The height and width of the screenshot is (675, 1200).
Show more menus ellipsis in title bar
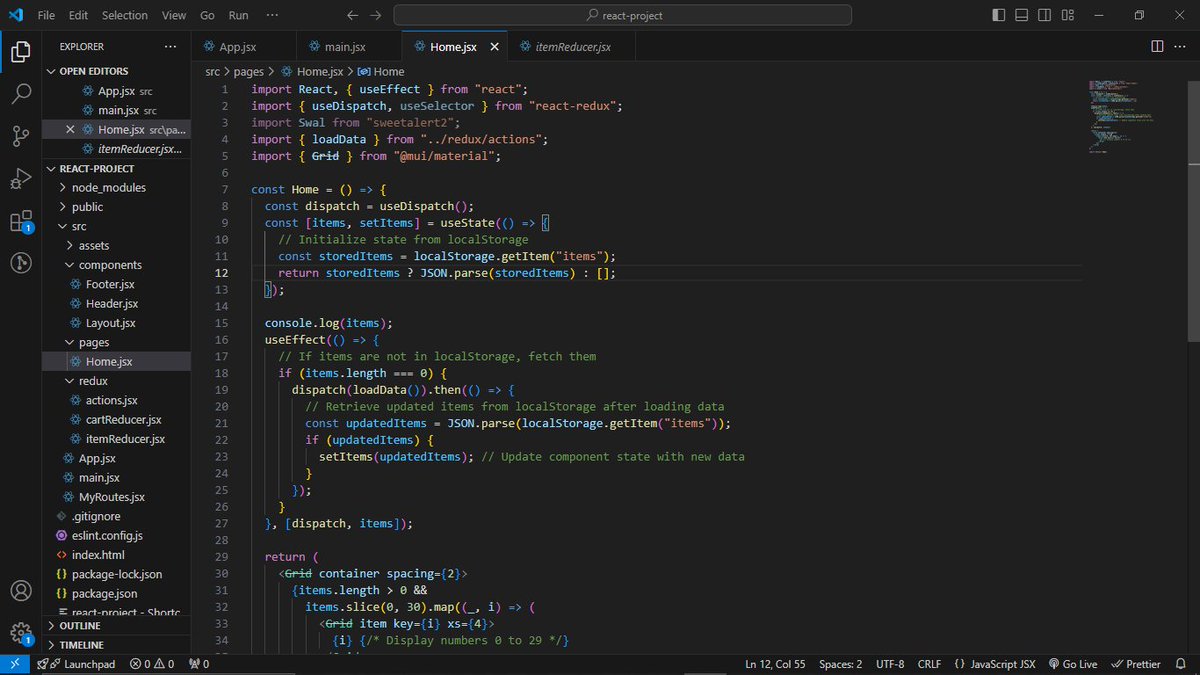coord(273,15)
